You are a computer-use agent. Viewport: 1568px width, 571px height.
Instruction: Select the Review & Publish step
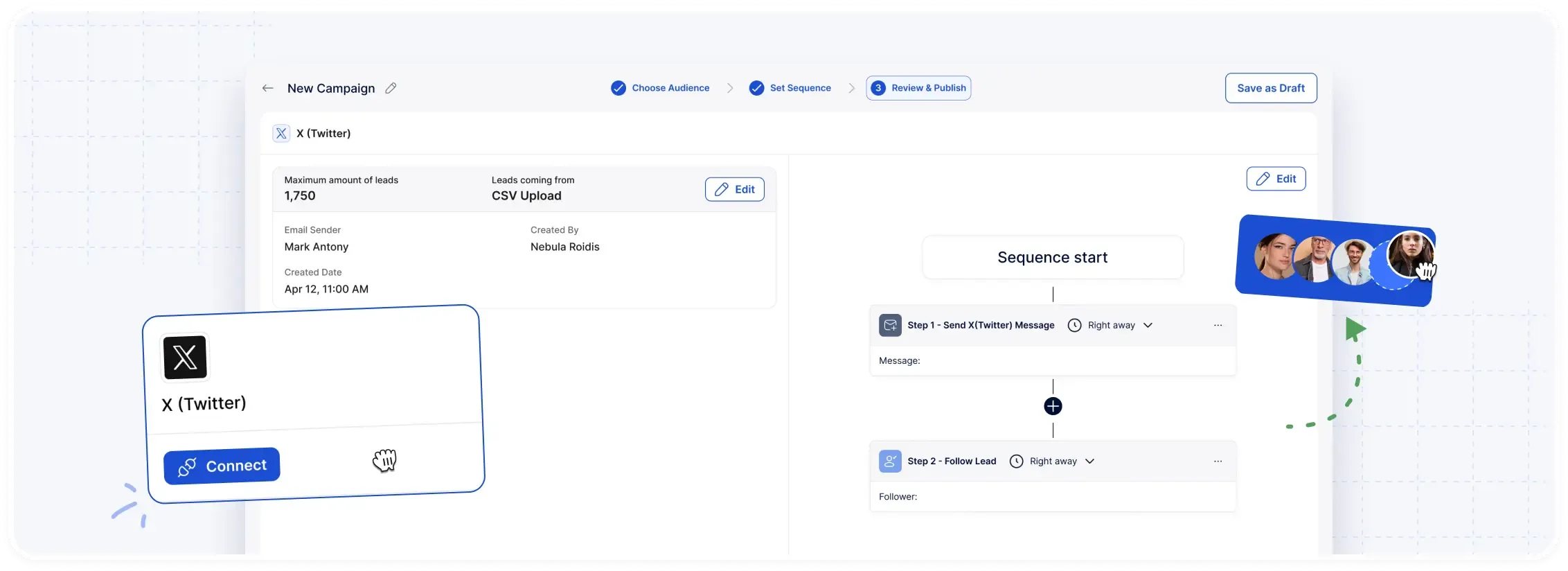coord(918,88)
